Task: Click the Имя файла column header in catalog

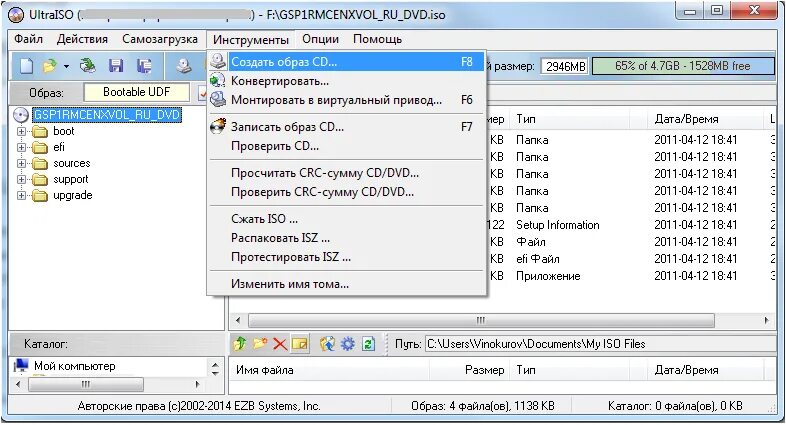Action: pyautogui.click(x=329, y=370)
